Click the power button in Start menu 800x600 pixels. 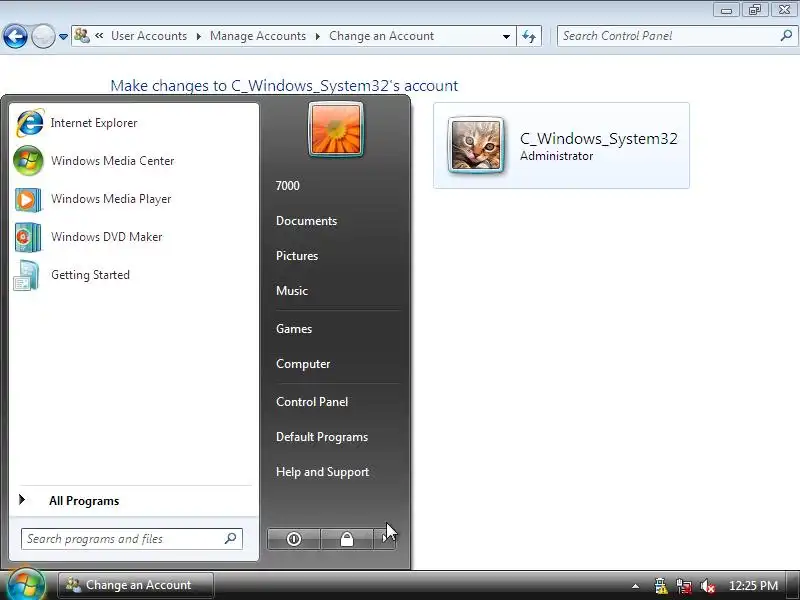(294, 539)
